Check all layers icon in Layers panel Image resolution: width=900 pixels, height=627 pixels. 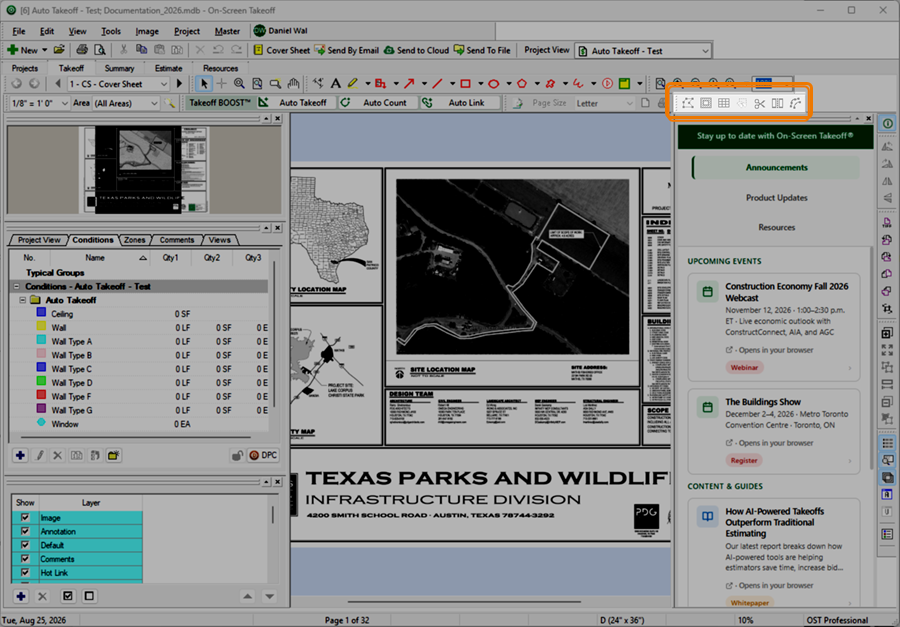[68, 596]
